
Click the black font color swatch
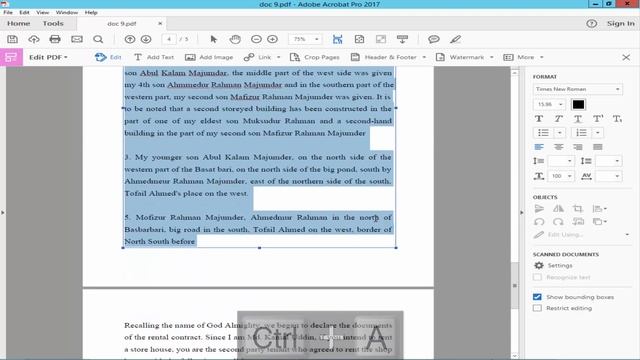click(578, 104)
